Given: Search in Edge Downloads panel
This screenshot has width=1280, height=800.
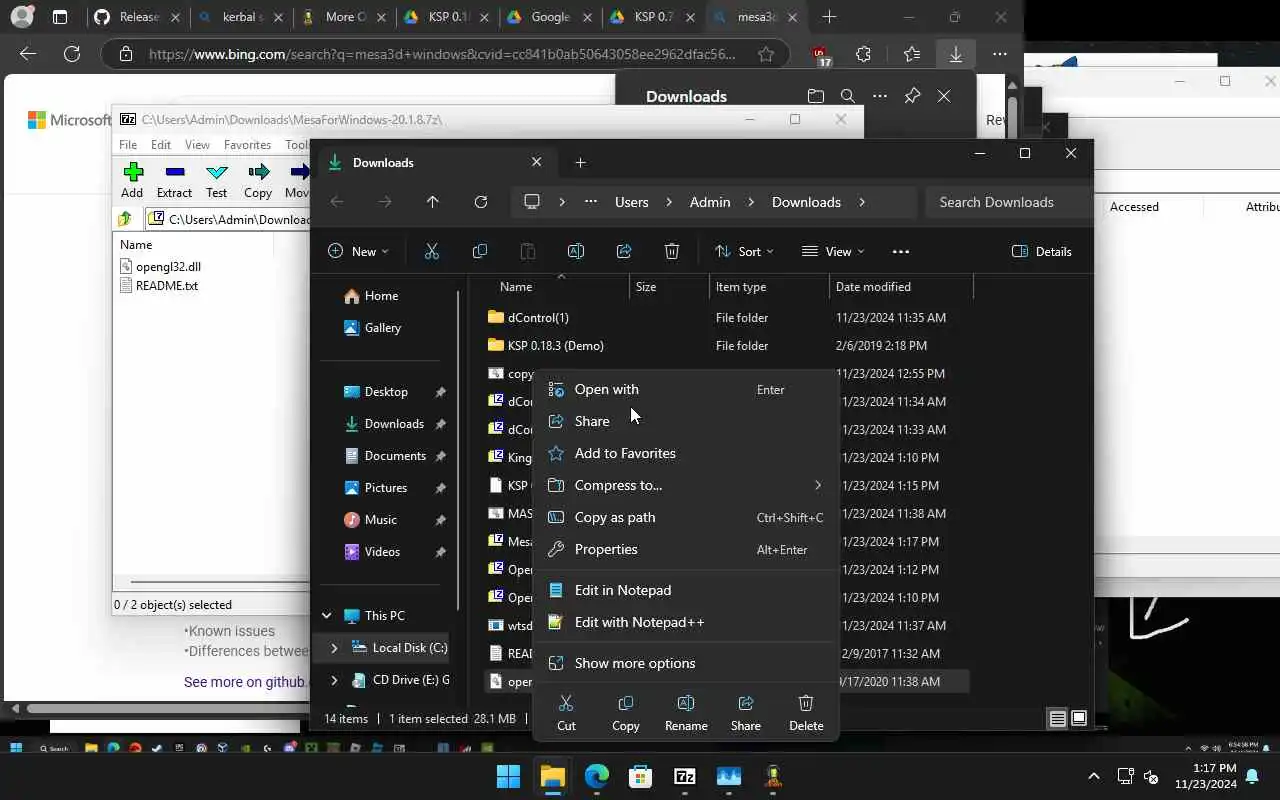Looking at the screenshot, I should tap(848, 96).
